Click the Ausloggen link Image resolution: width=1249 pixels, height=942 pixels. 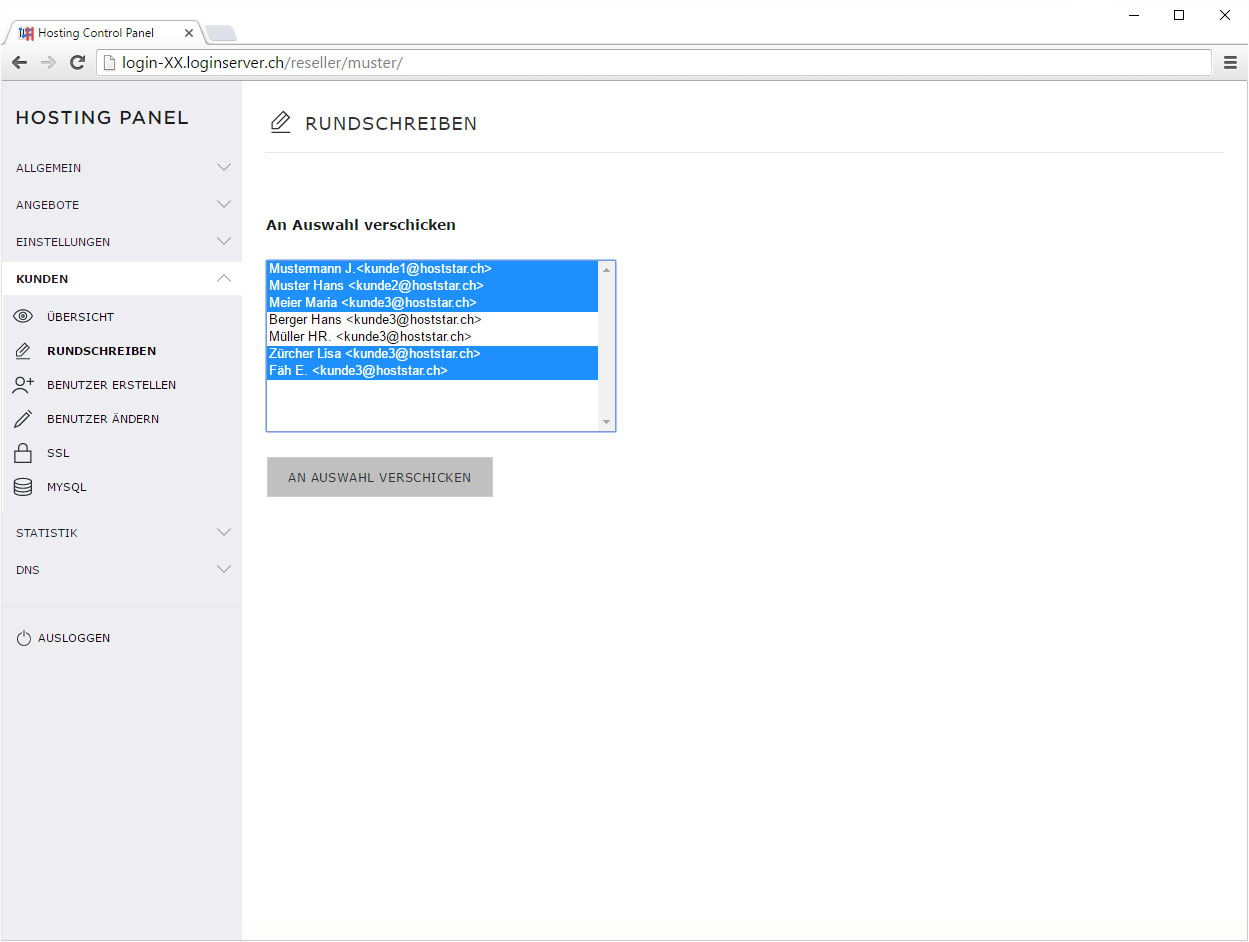pyautogui.click(x=74, y=638)
